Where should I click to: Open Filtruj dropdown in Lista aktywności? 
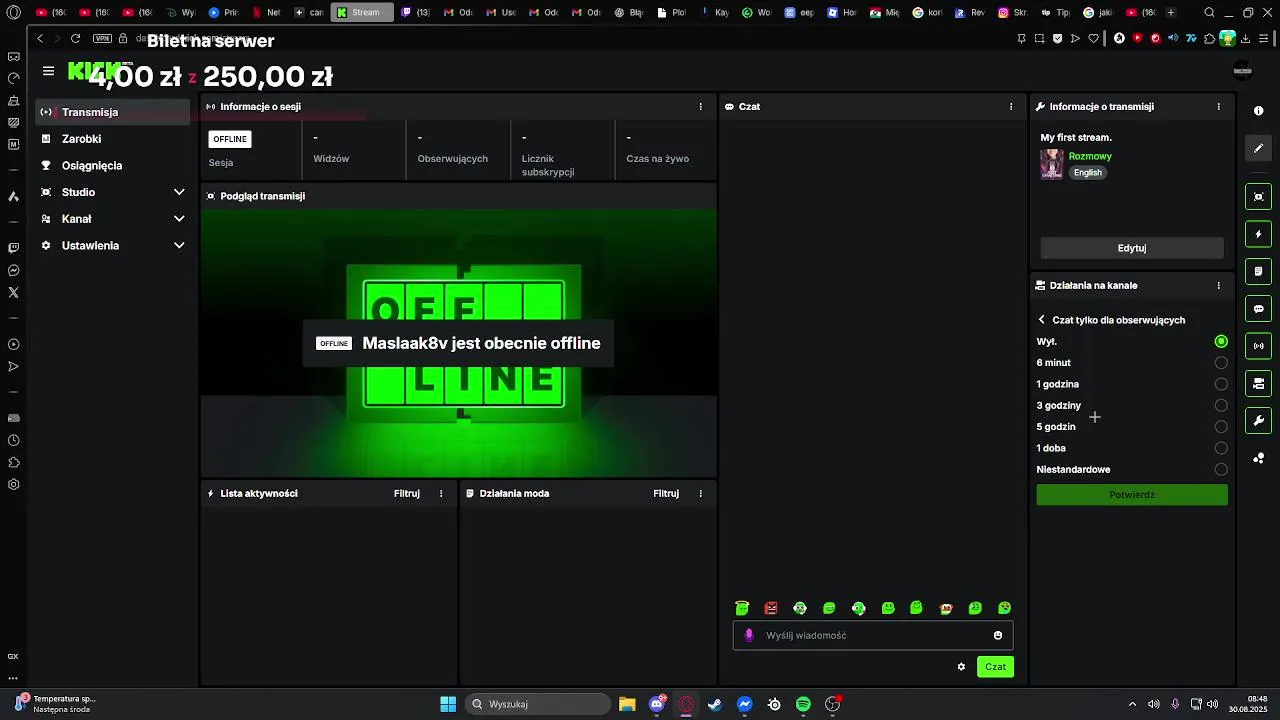tap(407, 493)
